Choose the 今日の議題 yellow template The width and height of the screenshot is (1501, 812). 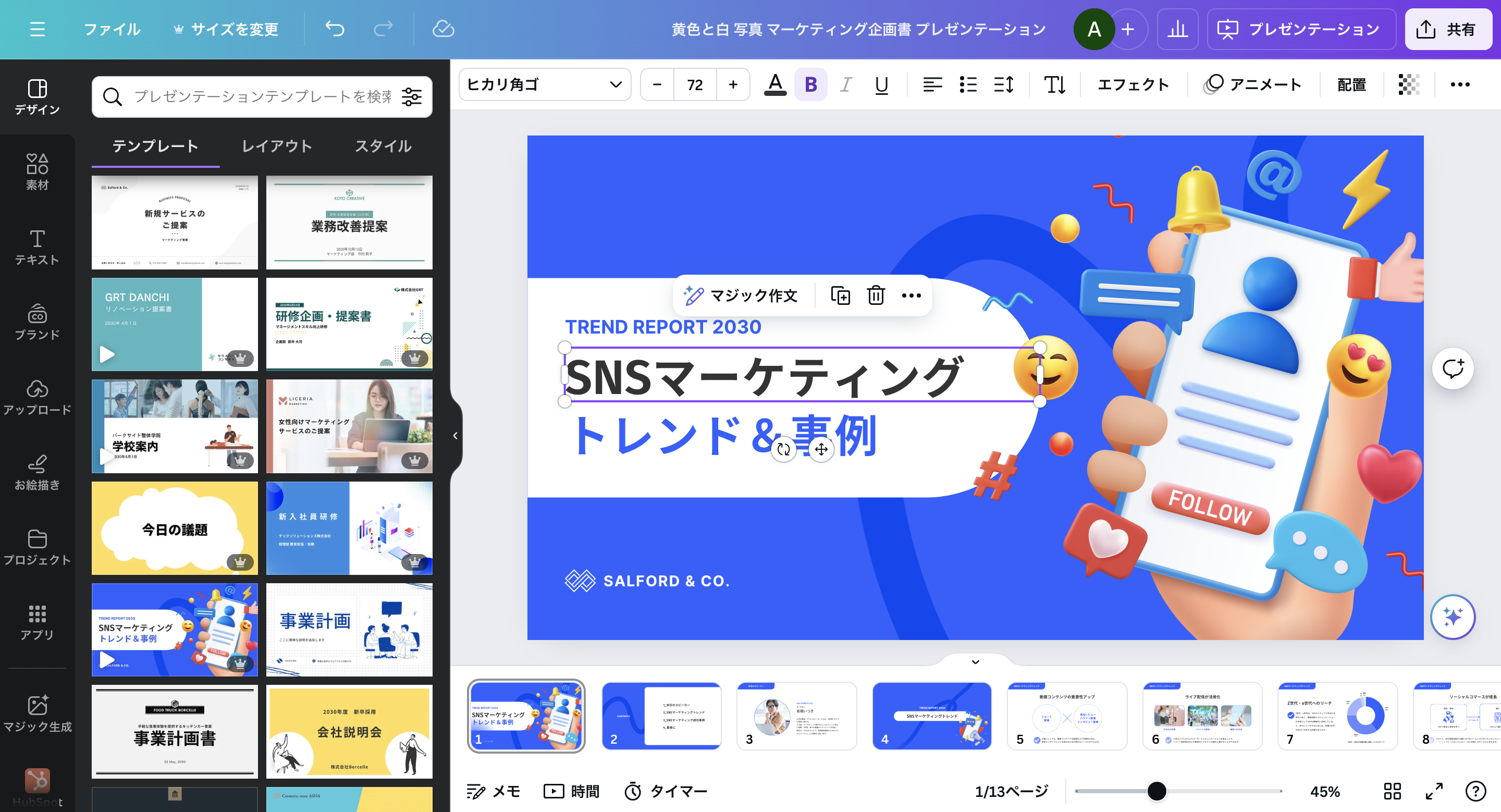(x=175, y=528)
